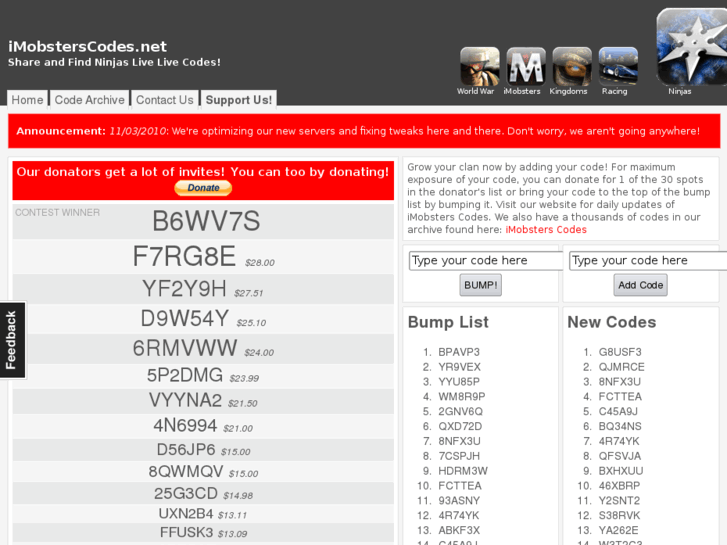Select contest winner code B6WV7S
This screenshot has width=727, height=545.
click(206, 221)
